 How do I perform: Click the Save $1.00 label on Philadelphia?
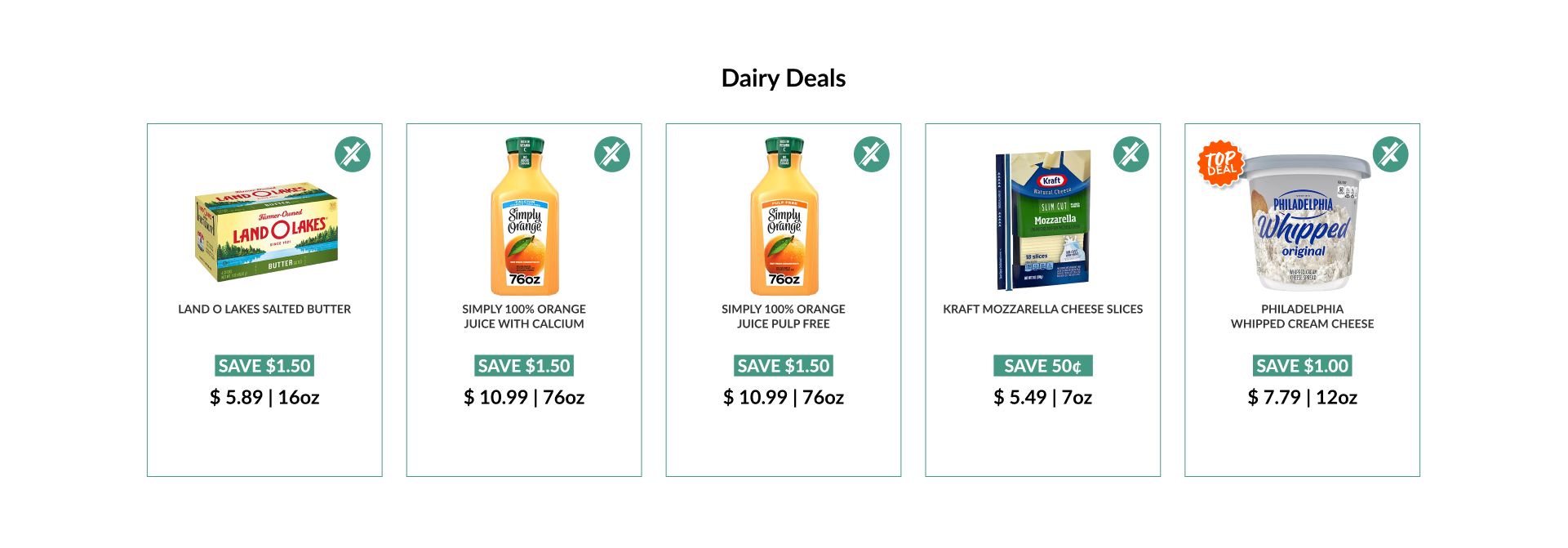click(1303, 366)
